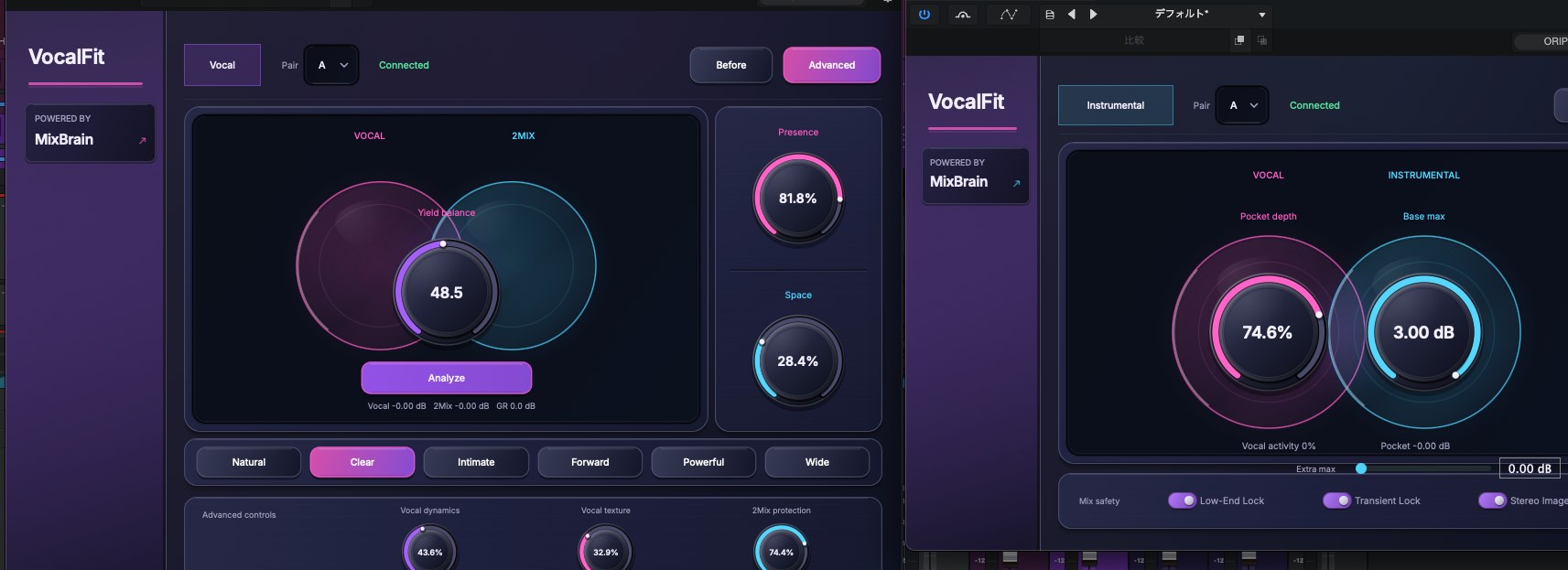Click the INSTRUMENTAL label in right window
This screenshot has height=570, width=1568.
coord(1424,175)
